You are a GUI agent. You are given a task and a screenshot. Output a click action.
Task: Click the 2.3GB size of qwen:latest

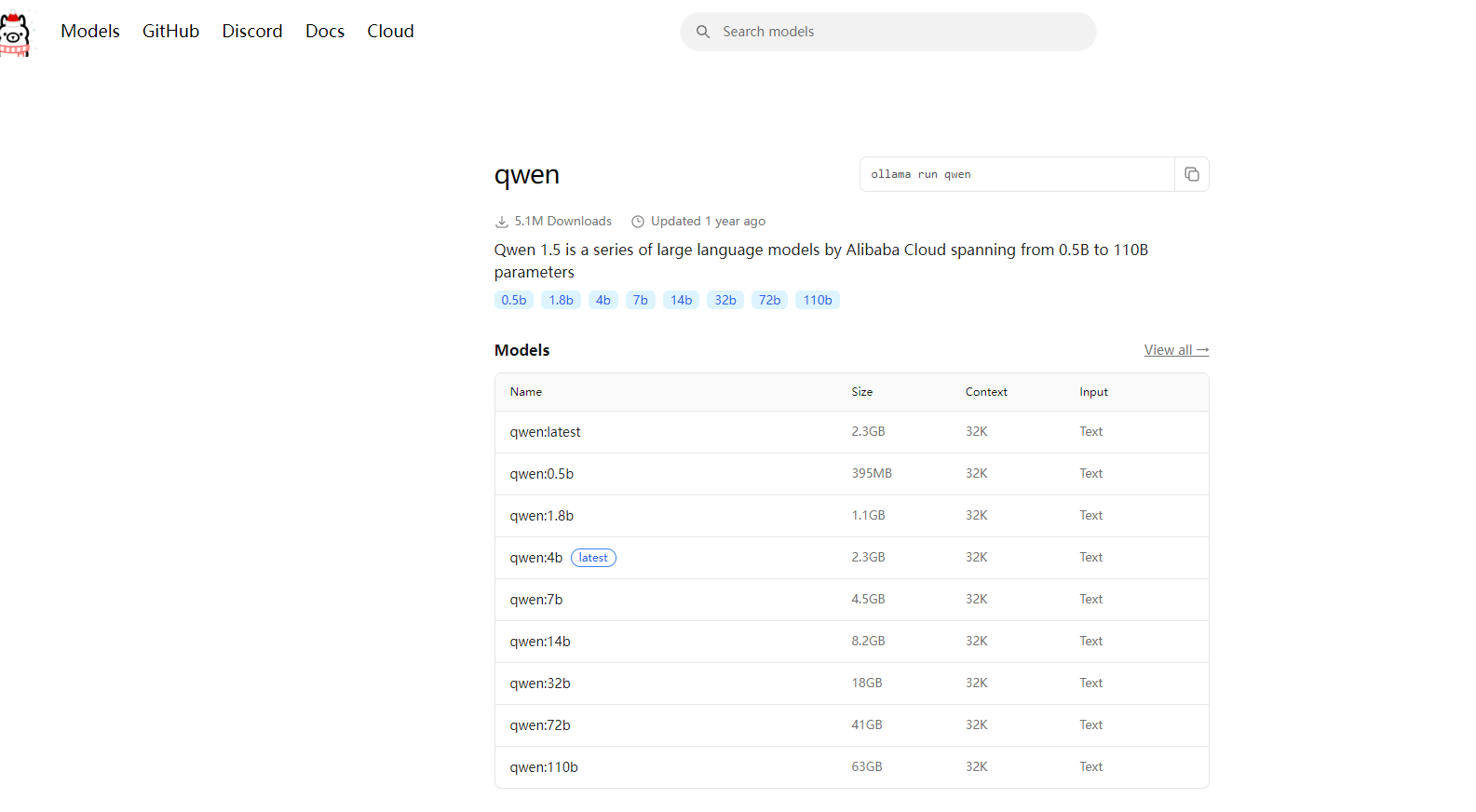868,431
